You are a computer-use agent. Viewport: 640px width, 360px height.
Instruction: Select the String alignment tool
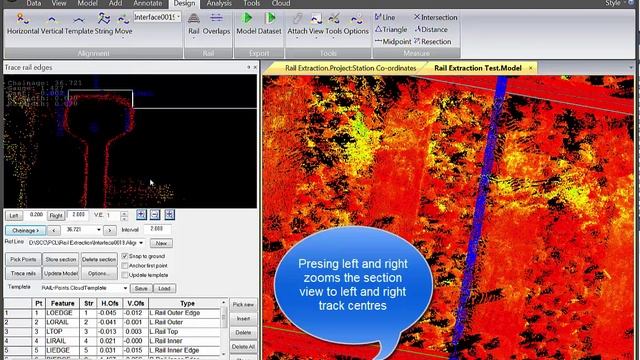click(104, 24)
